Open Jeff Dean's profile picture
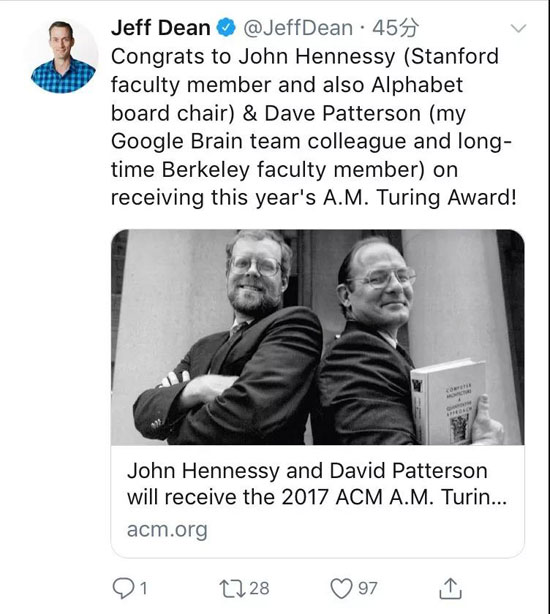This screenshot has width=550, height=614. pyautogui.click(x=63, y=57)
